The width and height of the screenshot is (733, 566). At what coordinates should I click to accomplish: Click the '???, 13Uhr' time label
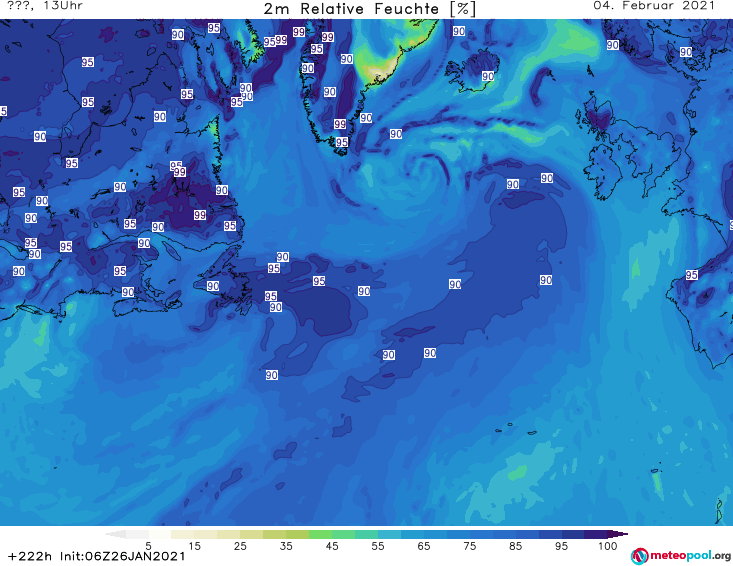coord(45,6)
